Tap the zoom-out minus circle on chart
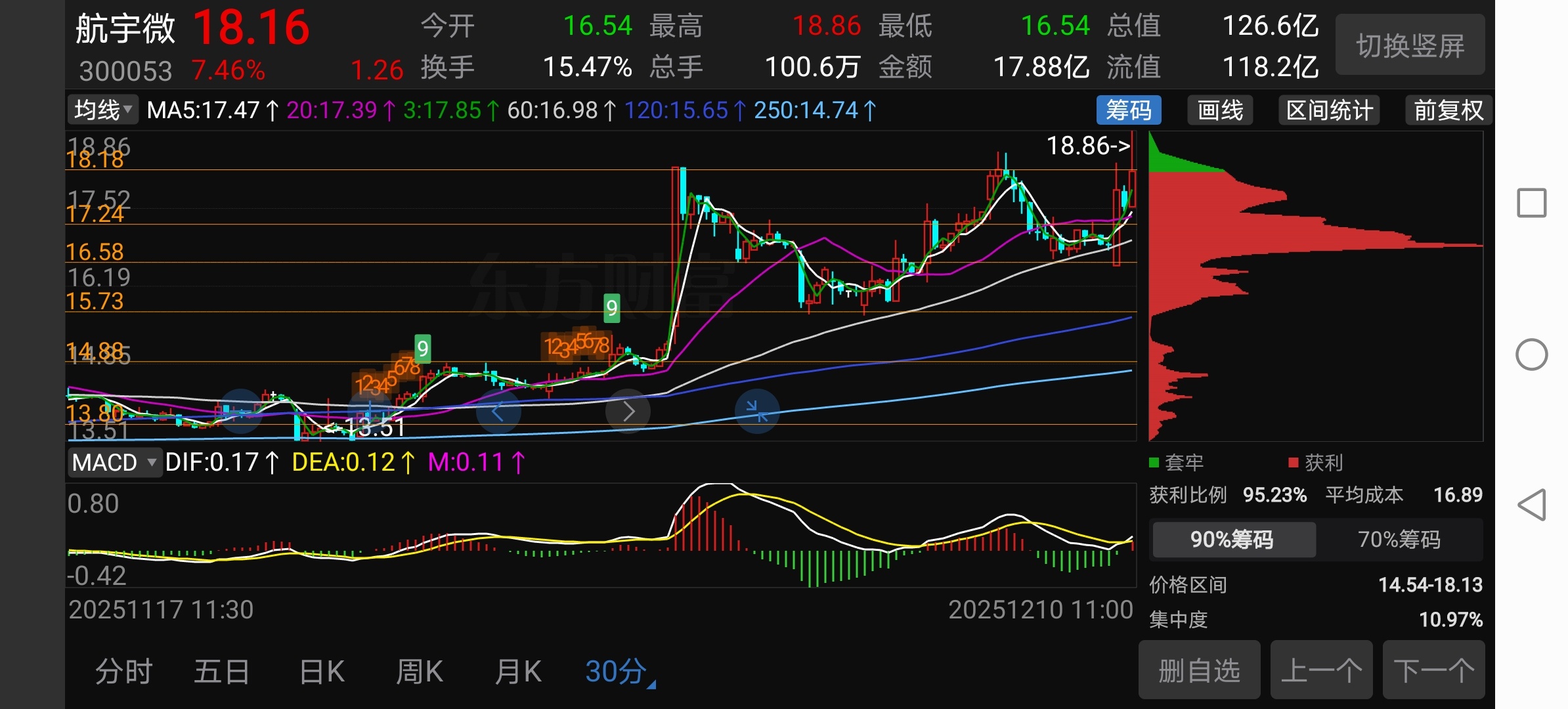The image size is (1568, 709). click(241, 412)
